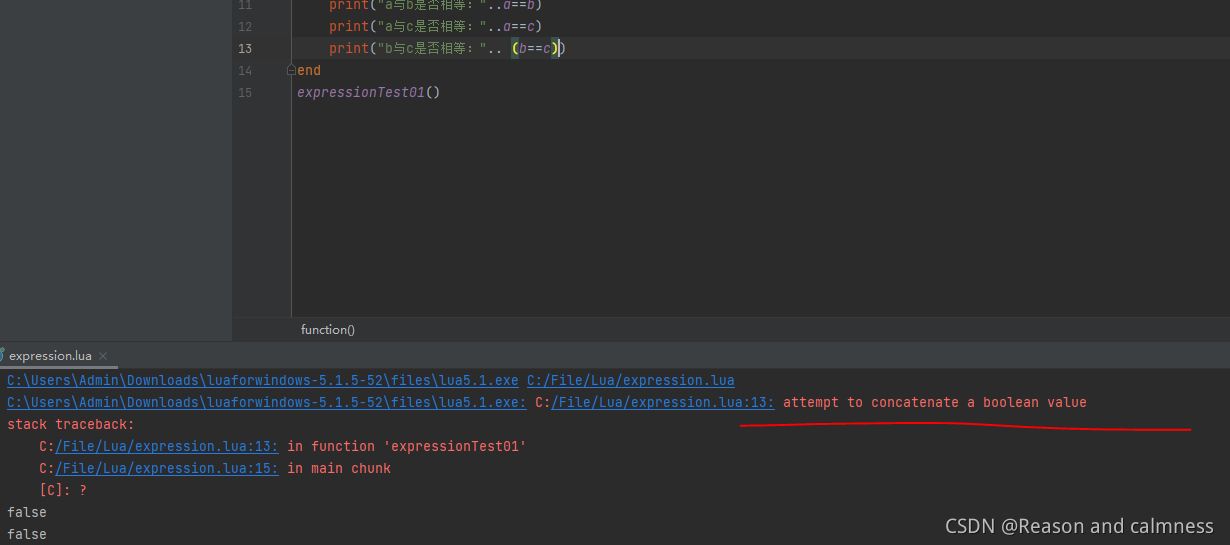Collapse the function fold marker beside 'end'
This screenshot has width=1230, height=545.
pyautogui.click(x=292, y=70)
